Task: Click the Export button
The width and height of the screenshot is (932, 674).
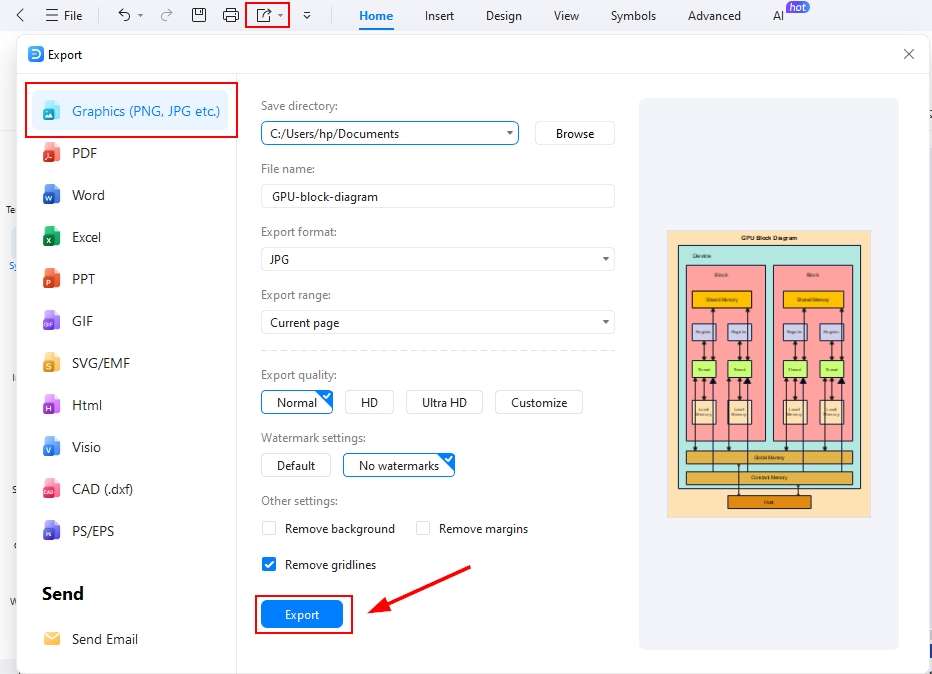Action: click(x=302, y=614)
